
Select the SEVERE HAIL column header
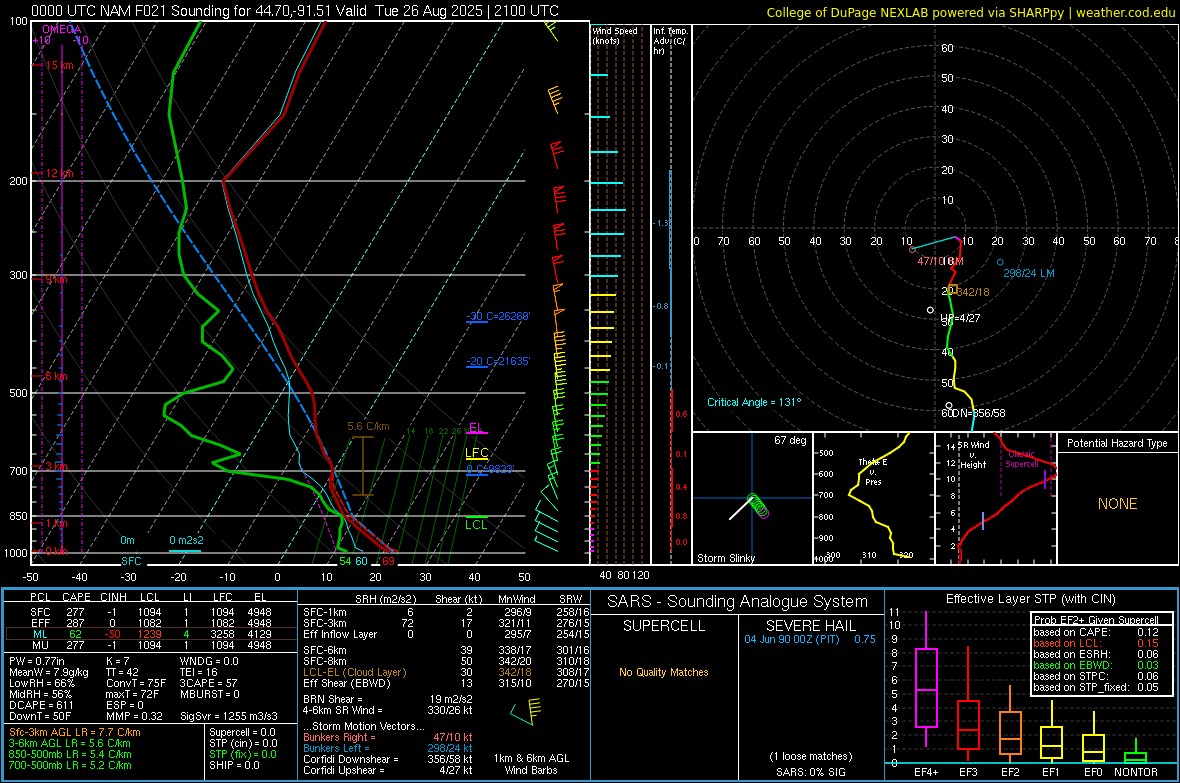click(x=810, y=626)
